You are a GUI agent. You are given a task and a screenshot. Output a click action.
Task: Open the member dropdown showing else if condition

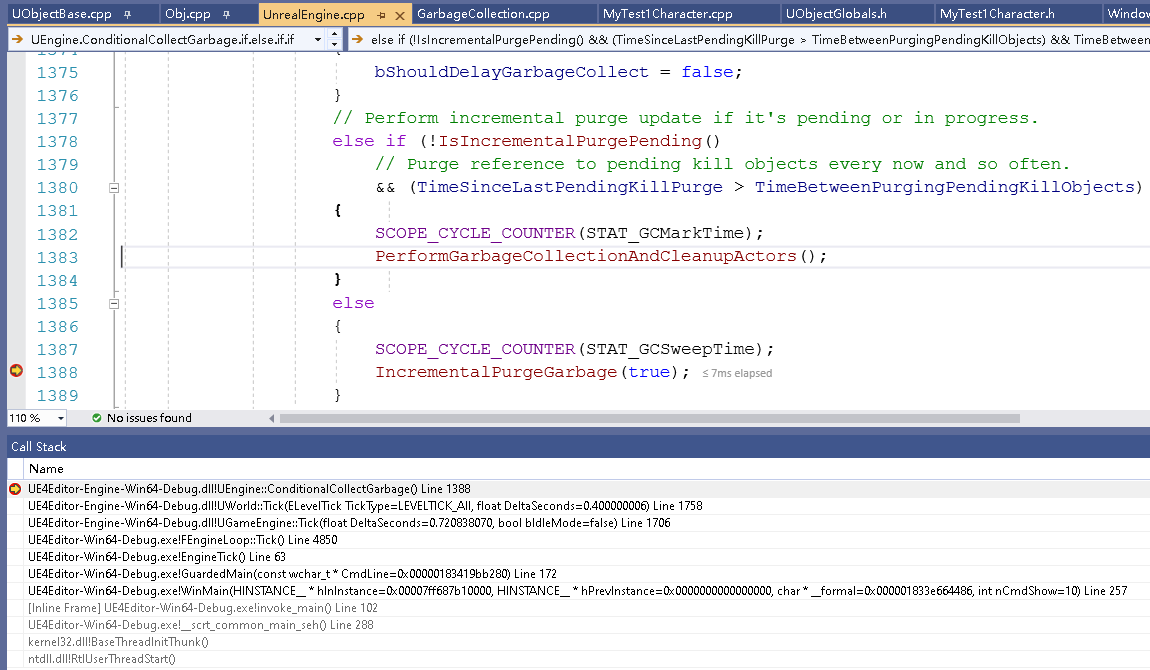coord(748,40)
